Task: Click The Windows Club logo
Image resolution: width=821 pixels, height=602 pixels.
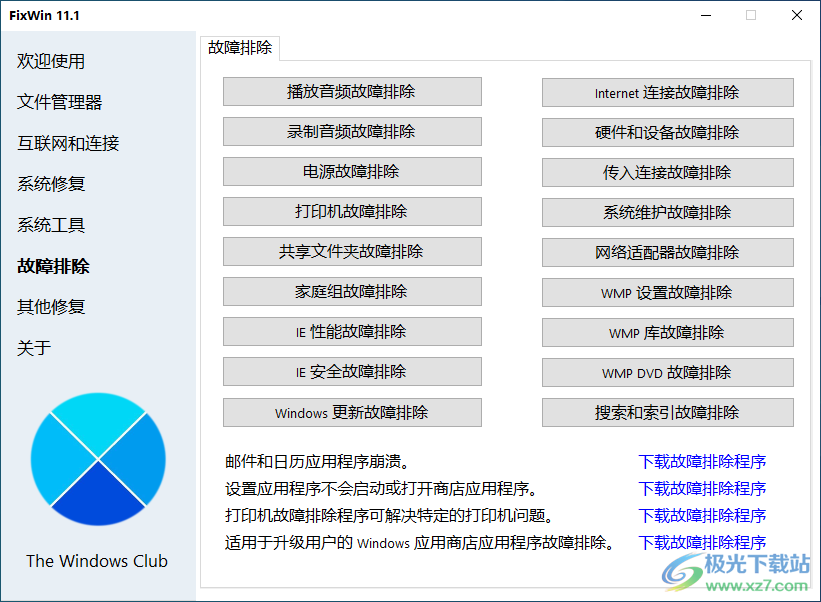Action: (x=97, y=458)
